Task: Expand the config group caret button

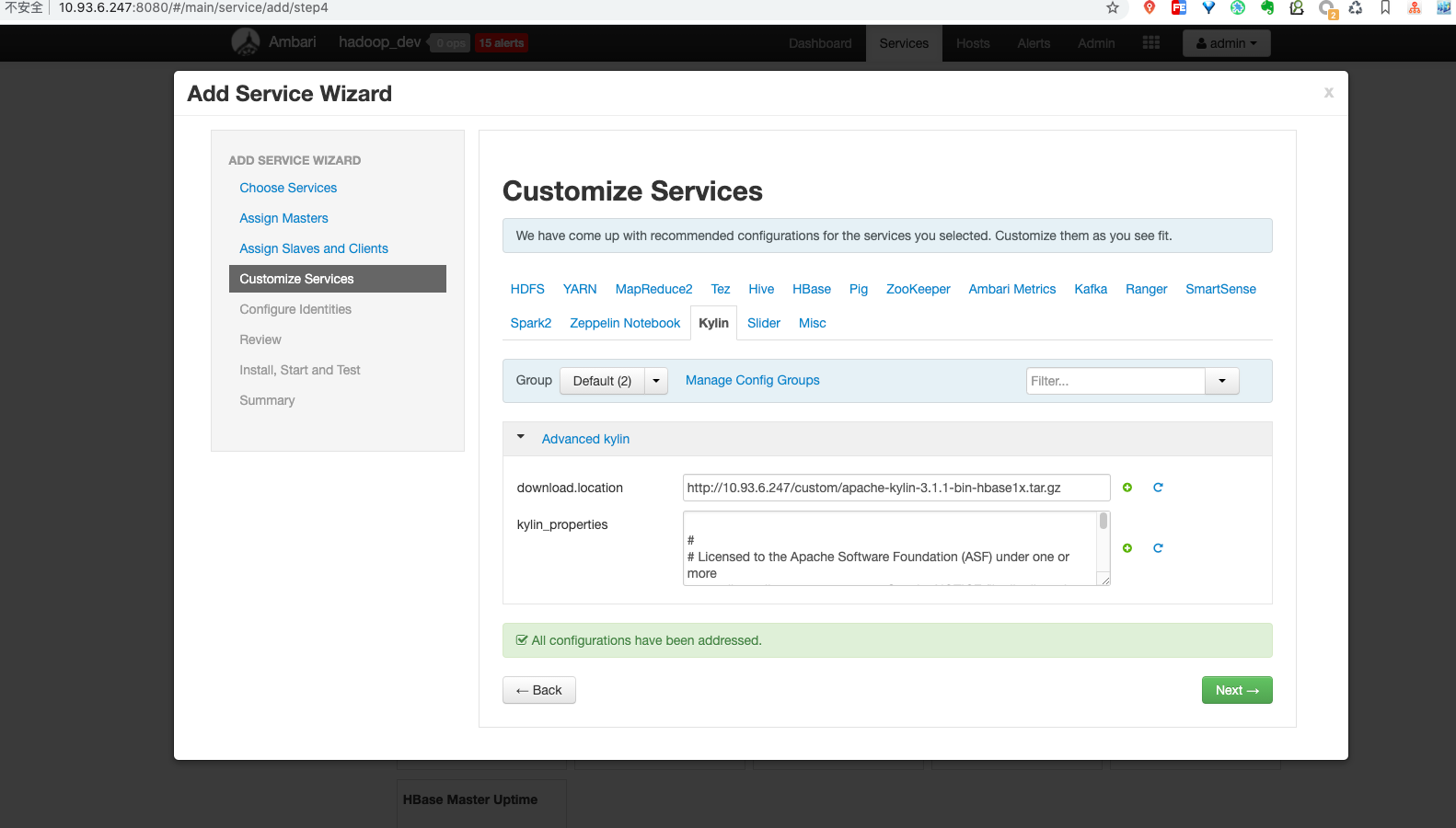Action: 656,381
